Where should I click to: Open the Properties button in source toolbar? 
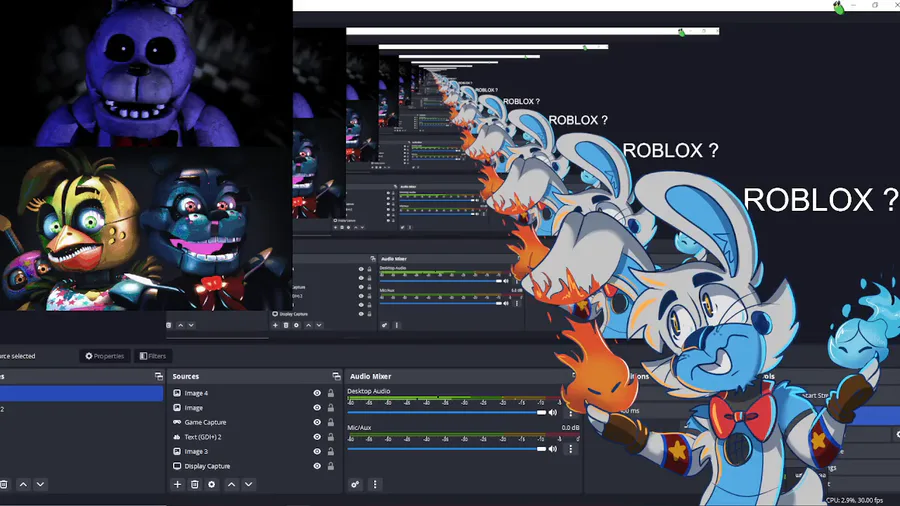click(x=104, y=356)
